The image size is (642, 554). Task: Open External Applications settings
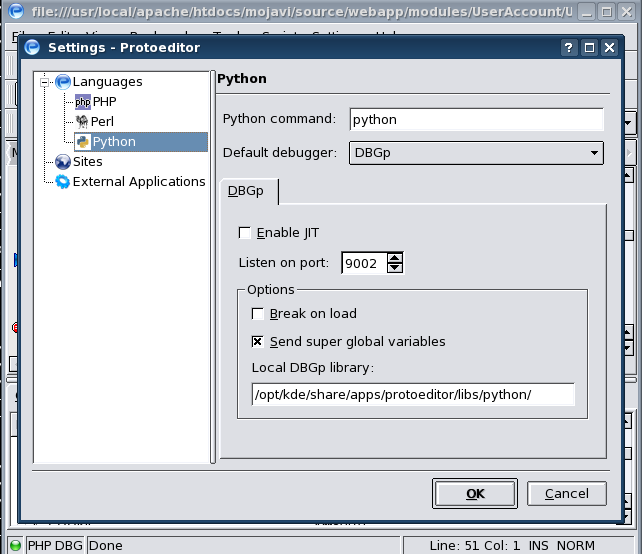139,181
